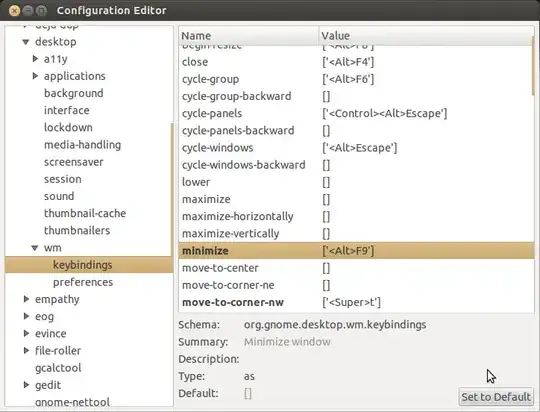The height and width of the screenshot is (412, 540).
Task: Select the background tree item
Action: point(74,93)
